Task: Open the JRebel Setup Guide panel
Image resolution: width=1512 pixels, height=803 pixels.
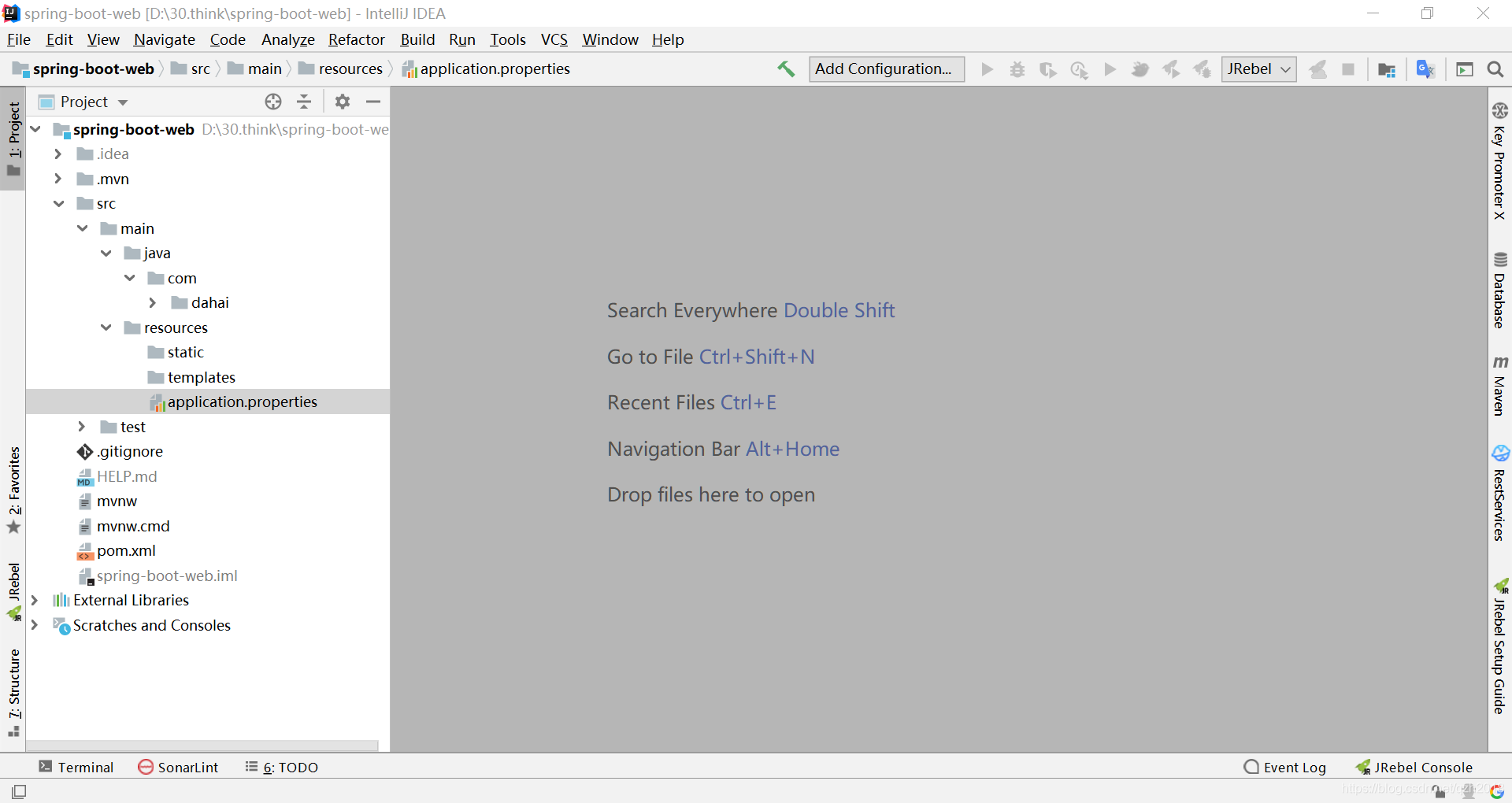Action: click(x=1499, y=647)
